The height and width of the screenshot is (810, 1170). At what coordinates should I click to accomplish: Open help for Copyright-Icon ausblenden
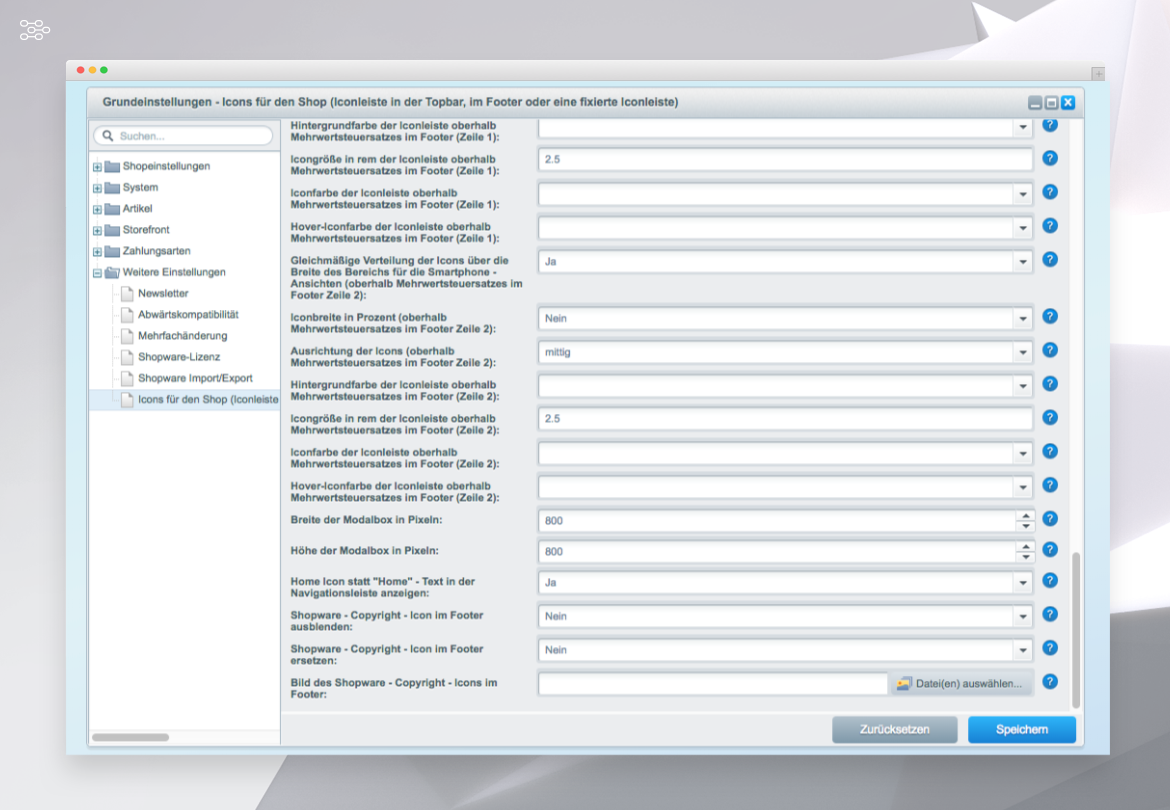tap(1050, 614)
